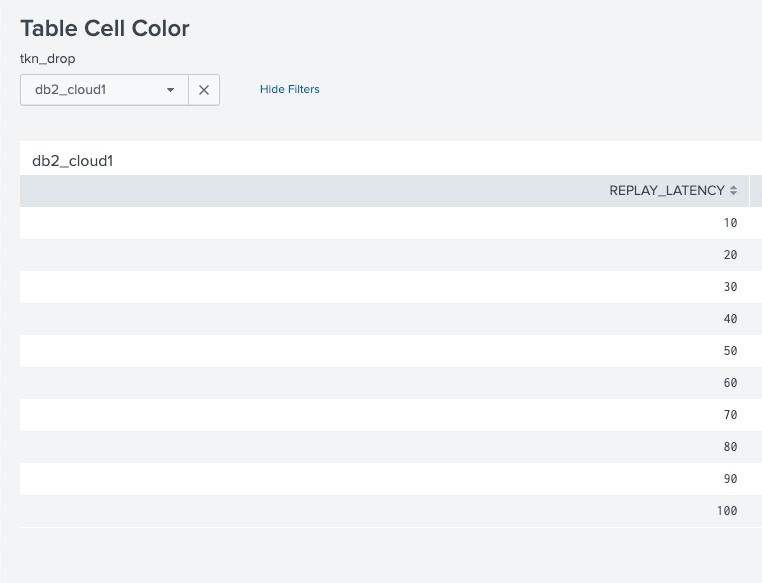Click the row showing latency 90

(729, 479)
